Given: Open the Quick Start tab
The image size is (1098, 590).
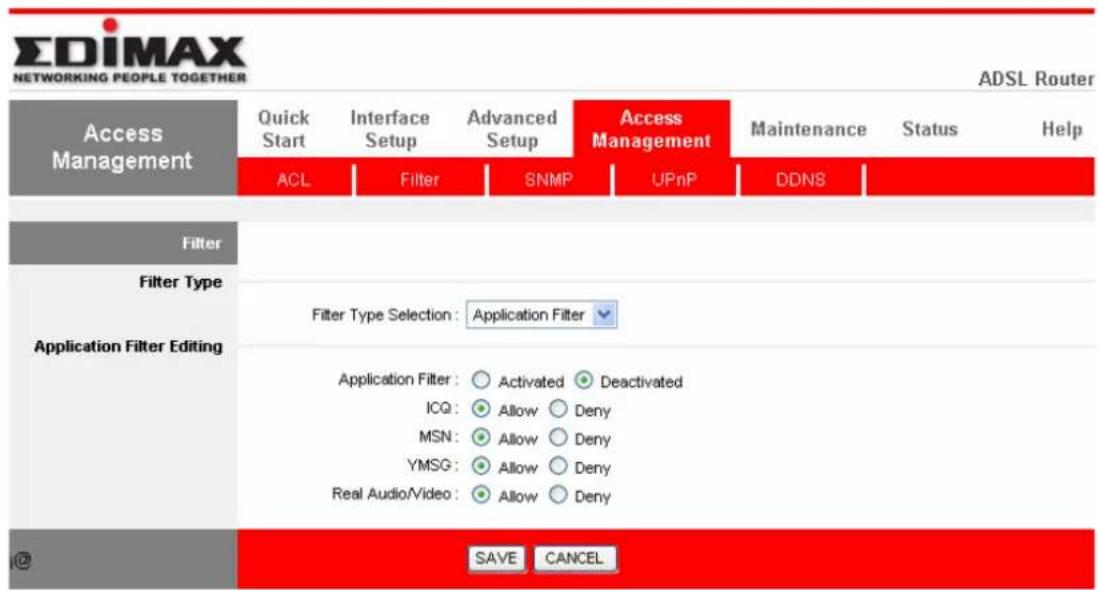Looking at the screenshot, I should 284,129.
